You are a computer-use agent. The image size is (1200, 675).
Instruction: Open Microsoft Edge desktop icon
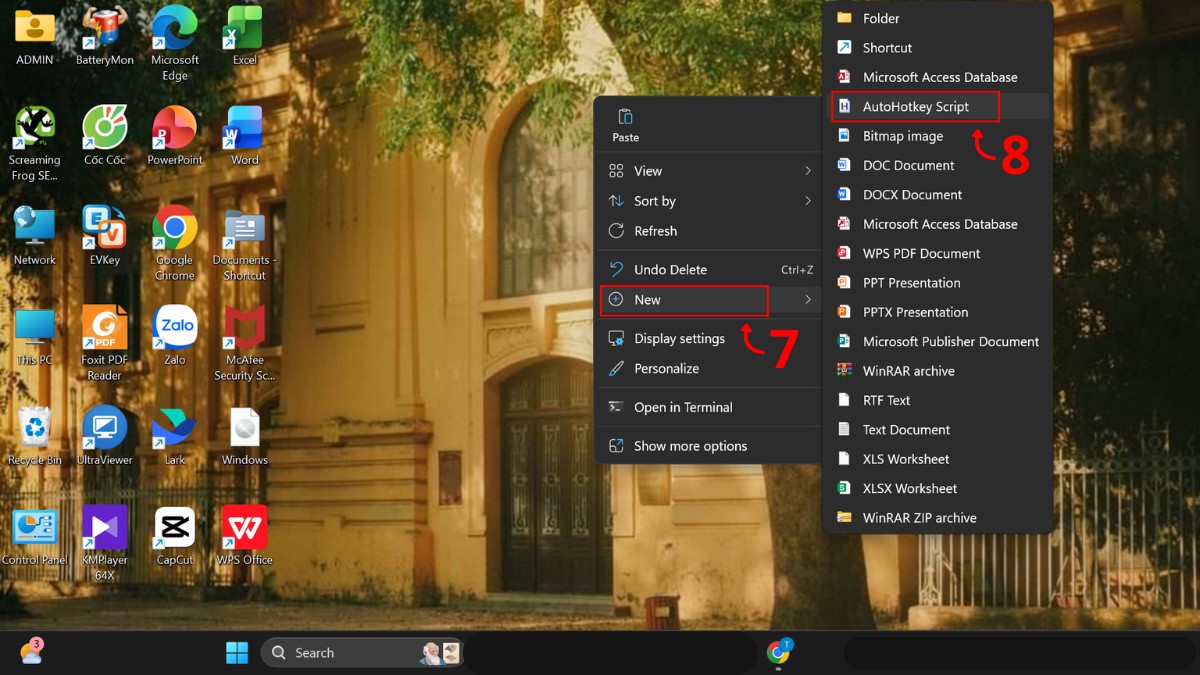pos(174,30)
